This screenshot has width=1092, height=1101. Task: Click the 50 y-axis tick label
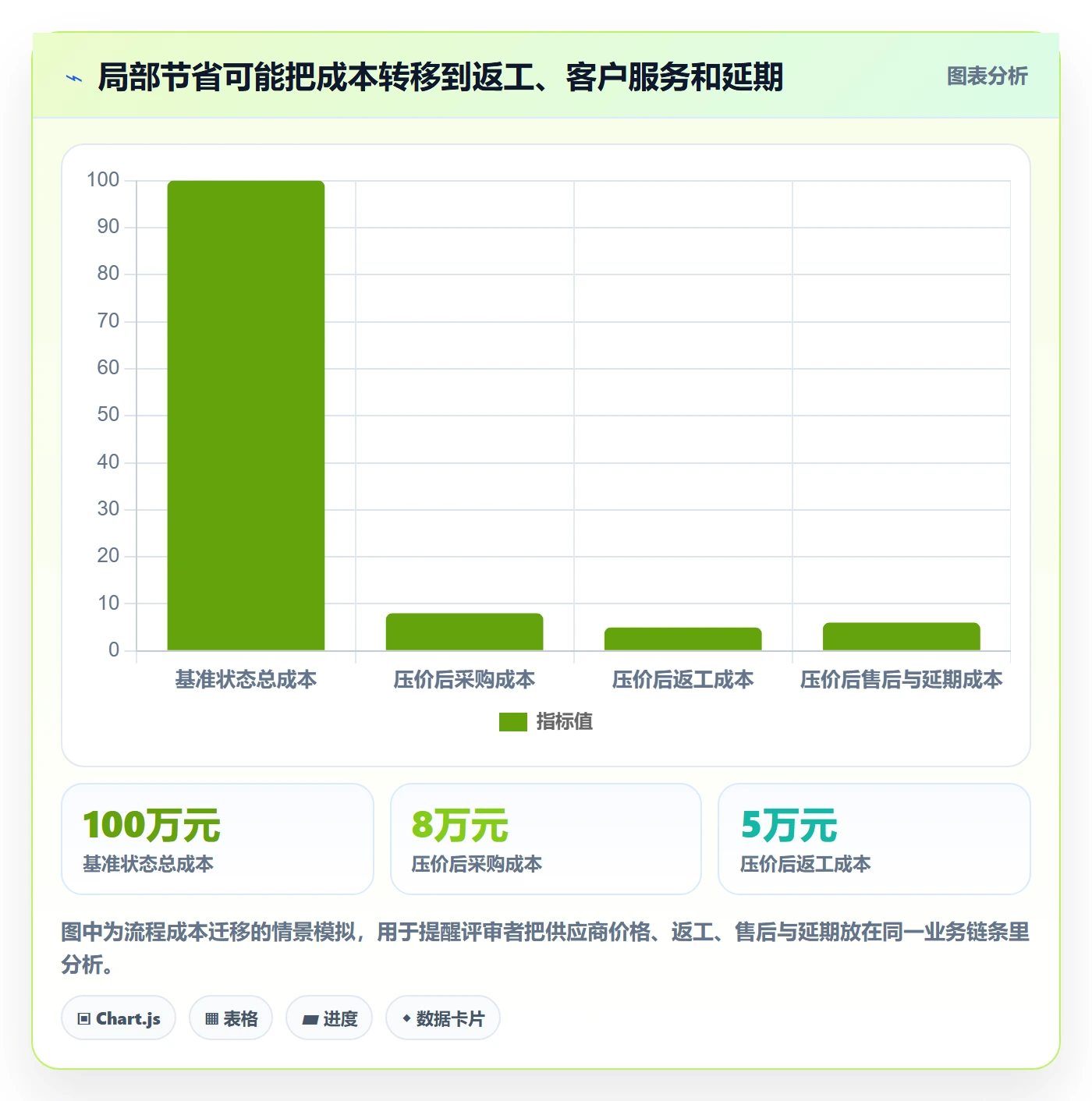pos(108,415)
